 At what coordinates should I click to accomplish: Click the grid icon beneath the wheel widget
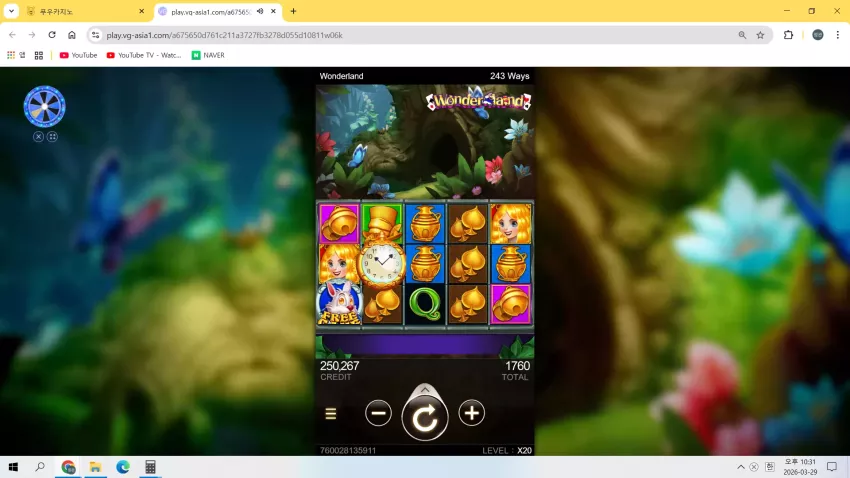[52, 137]
